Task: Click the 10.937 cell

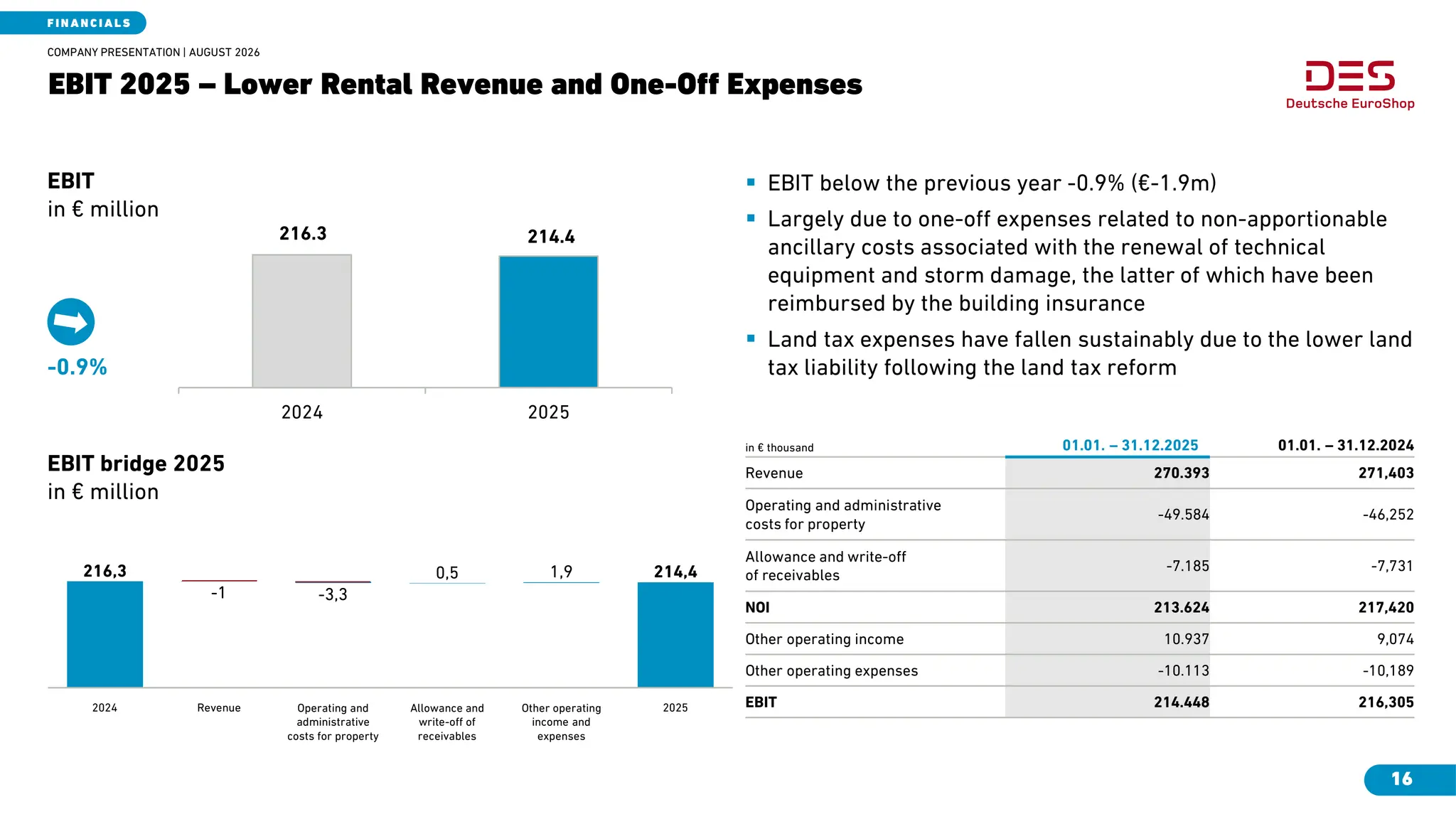Action: point(1187,640)
